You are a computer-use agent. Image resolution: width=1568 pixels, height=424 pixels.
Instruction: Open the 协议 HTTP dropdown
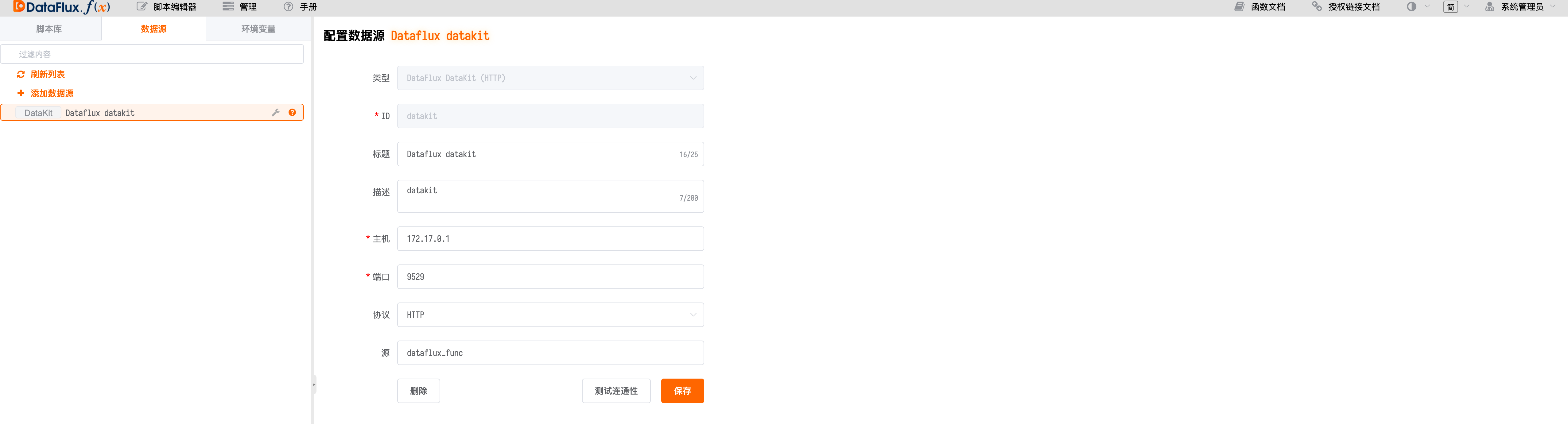550,314
